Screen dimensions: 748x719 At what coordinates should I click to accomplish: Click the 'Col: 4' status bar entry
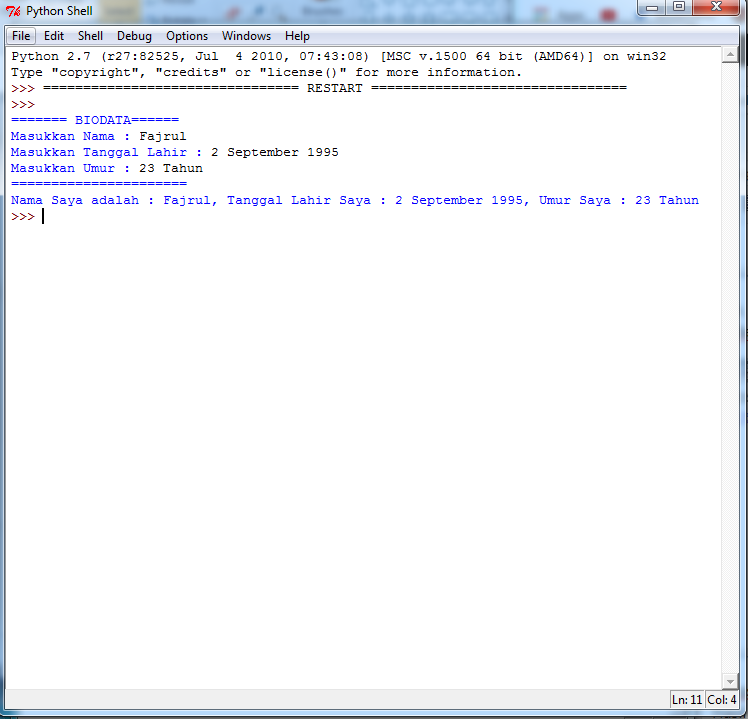pyautogui.click(x=722, y=700)
